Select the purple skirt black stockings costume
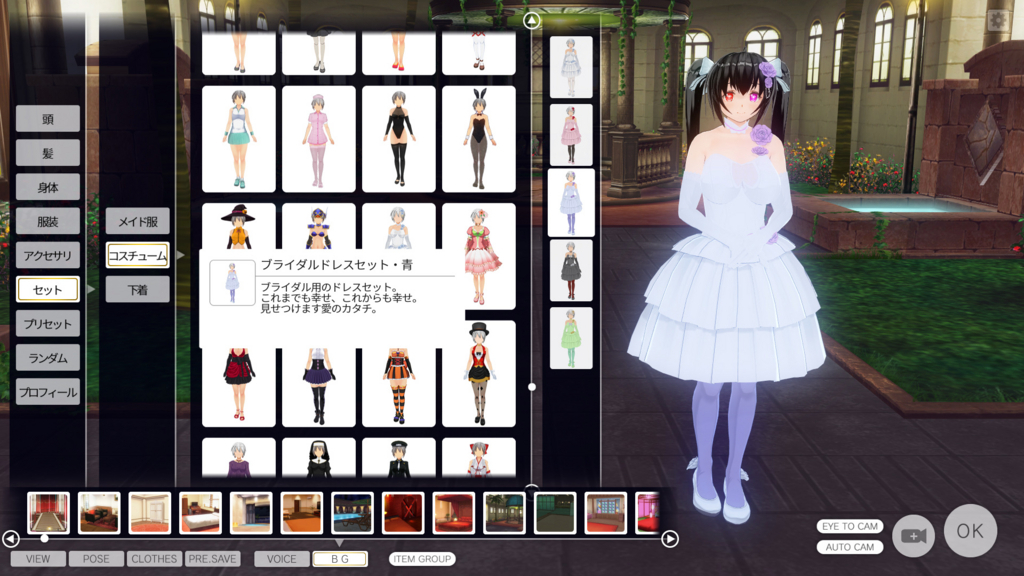Image resolution: width=1024 pixels, height=576 pixels. coord(319,387)
